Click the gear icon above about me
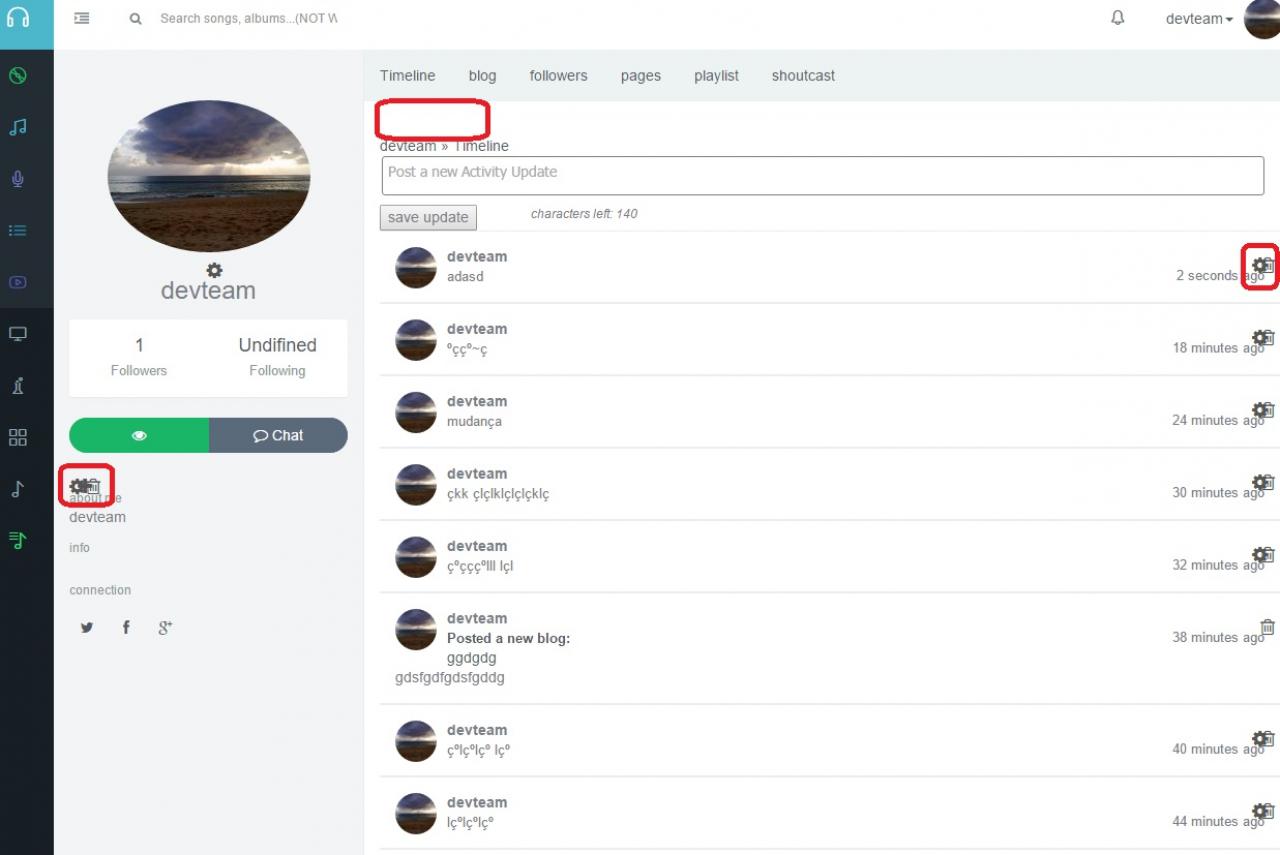1280x855 pixels. [77, 487]
